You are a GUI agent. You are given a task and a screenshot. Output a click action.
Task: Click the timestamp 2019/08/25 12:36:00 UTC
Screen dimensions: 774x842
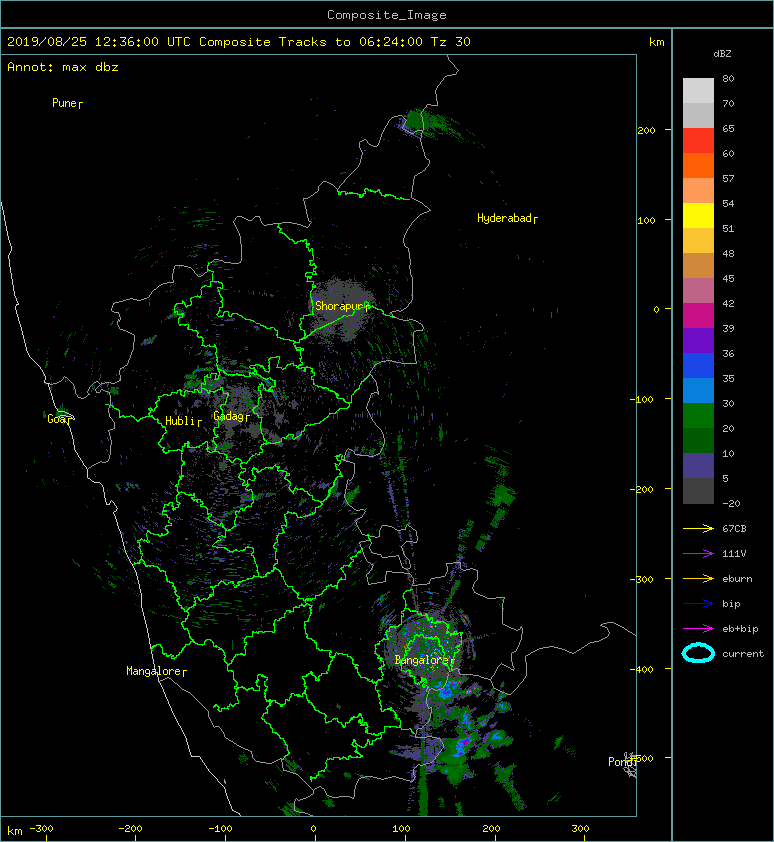point(98,42)
